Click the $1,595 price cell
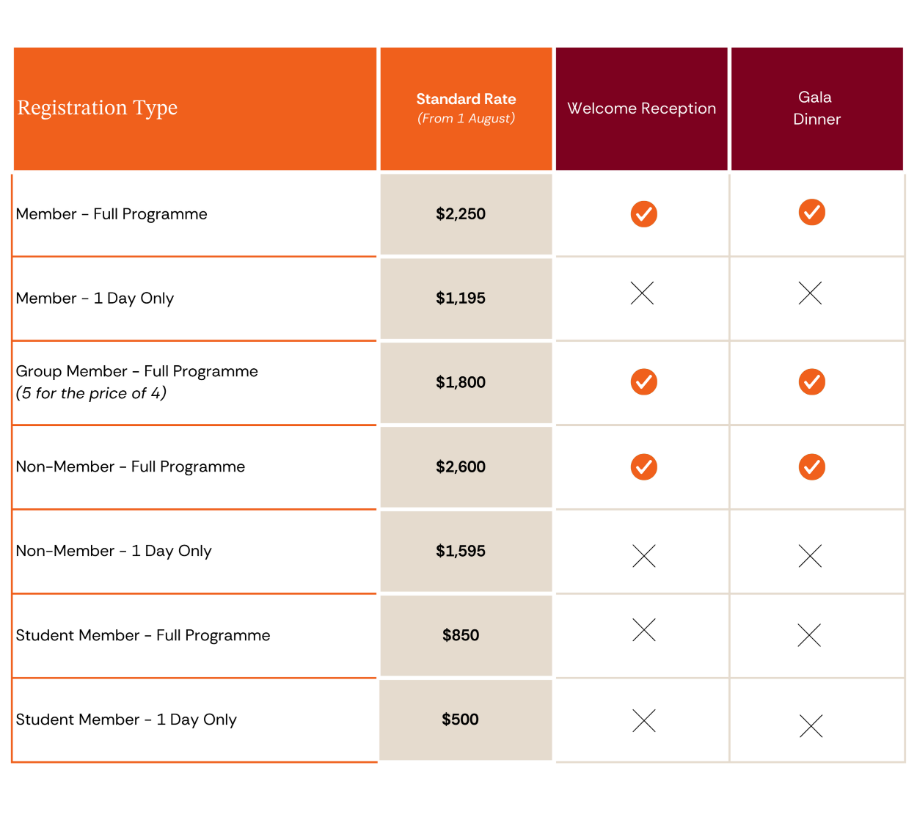Image resolution: width=917 pixels, height=825 pixels. point(461,551)
